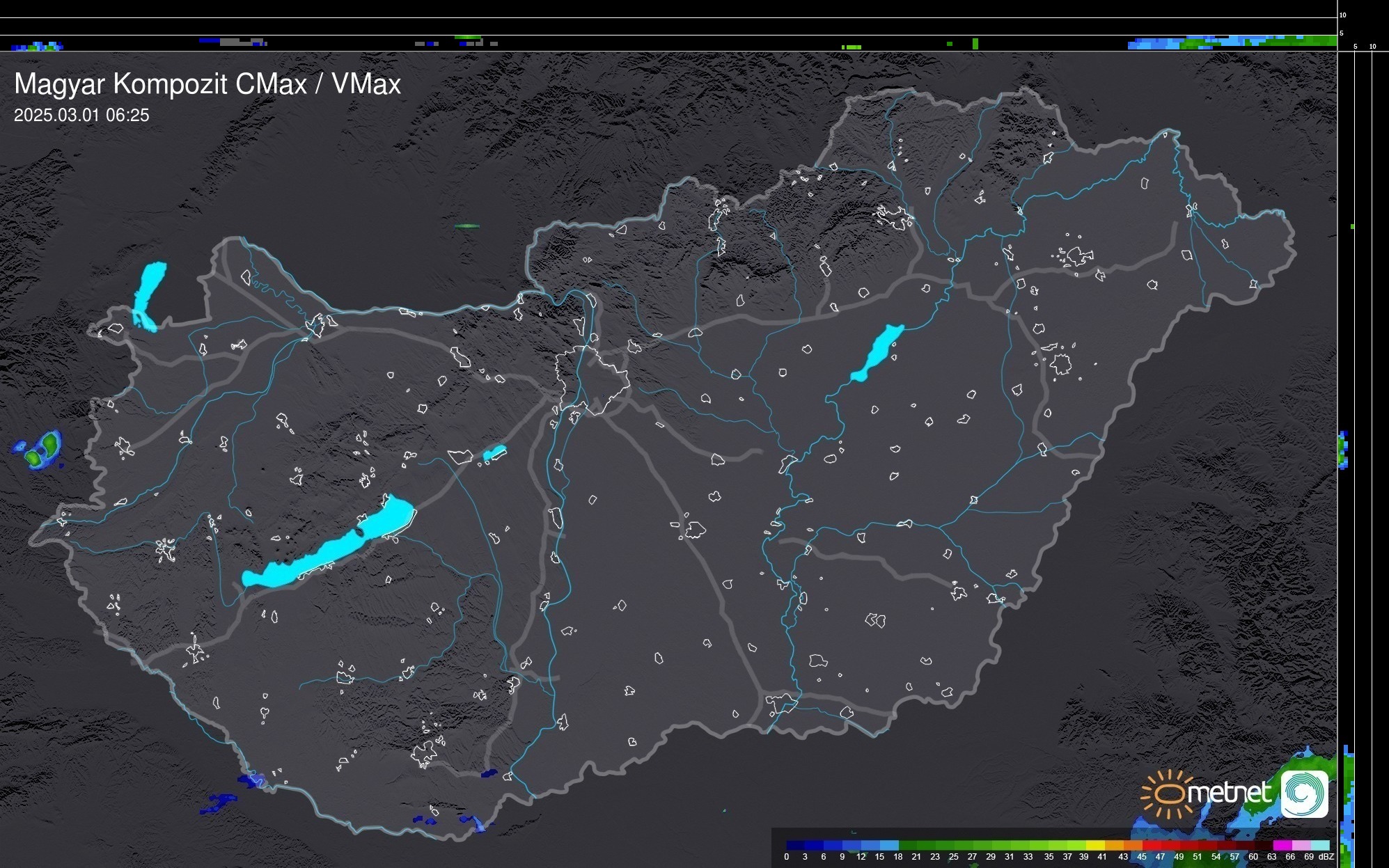Click the 2025.03.01 06:25 timestamp

[x=81, y=116]
